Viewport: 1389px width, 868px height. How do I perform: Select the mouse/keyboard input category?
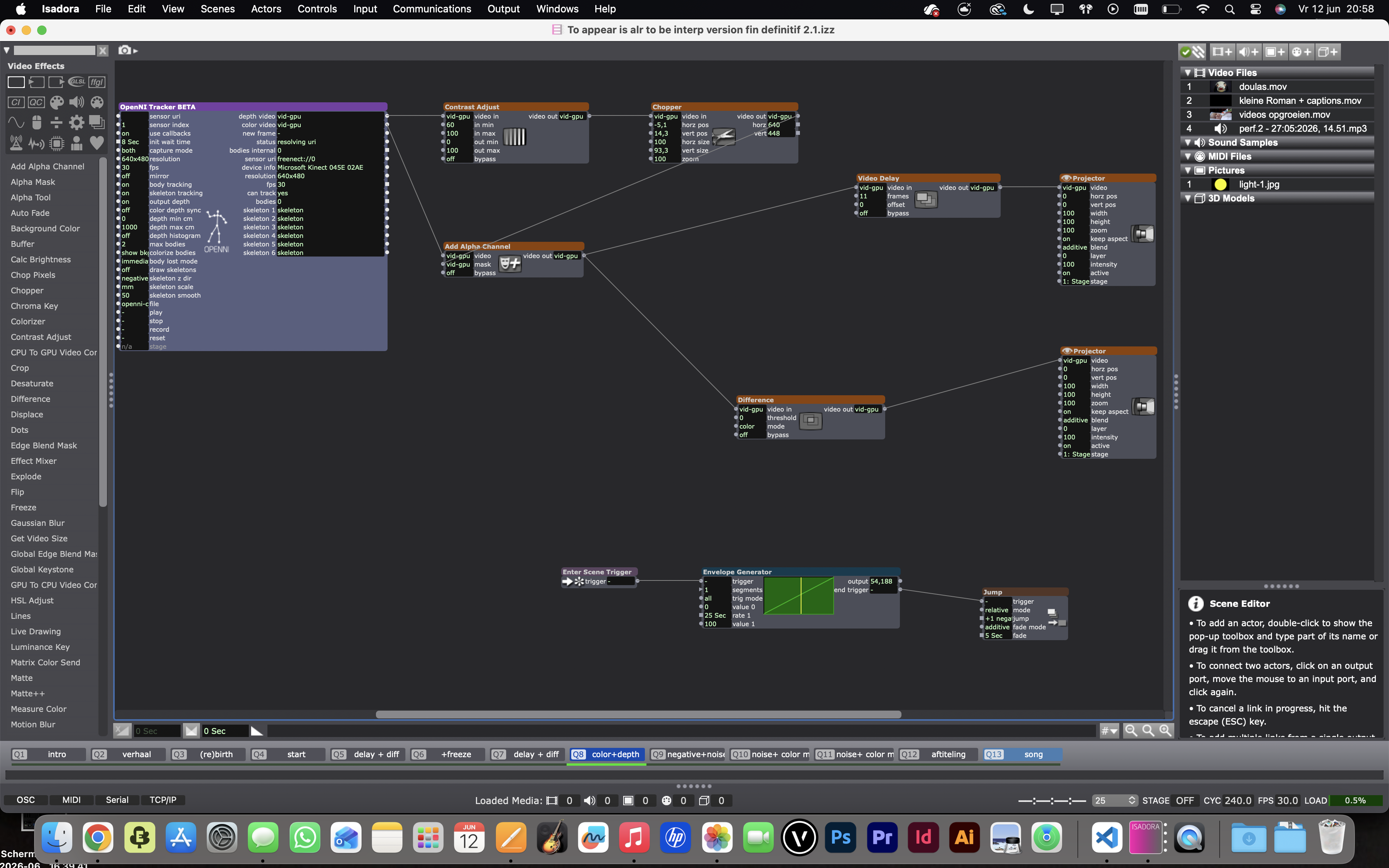click(36, 122)
